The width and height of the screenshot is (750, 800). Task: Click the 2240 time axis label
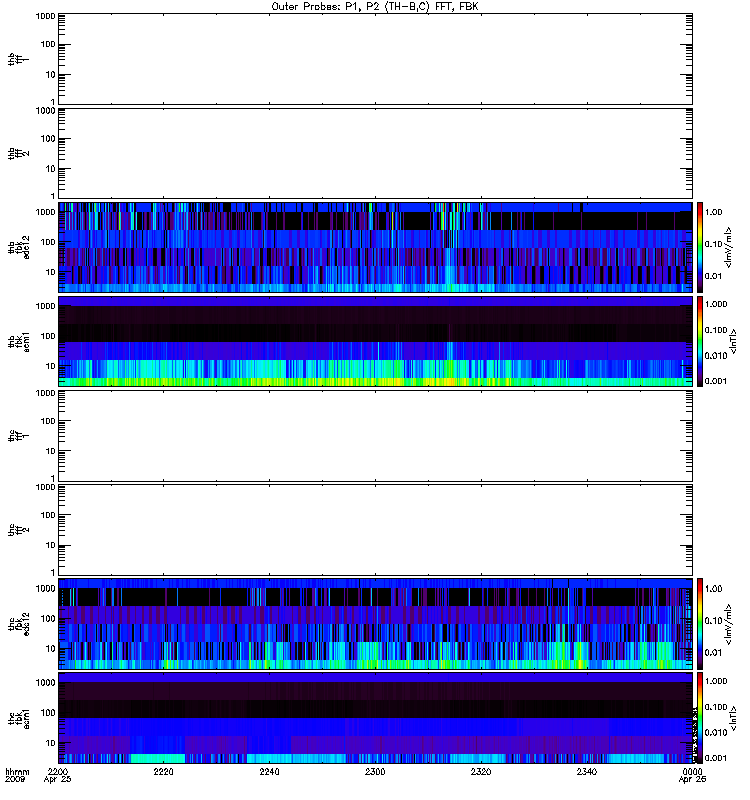click(269, 771)
